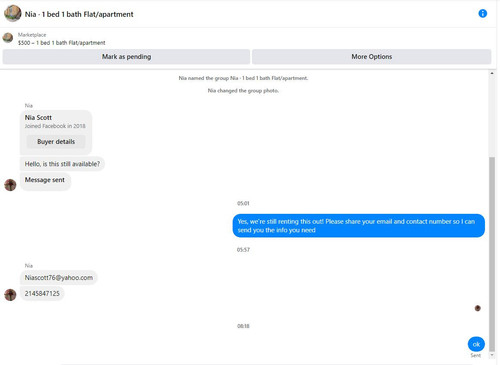Click "Joined Facebook in 2018" text
The image size is (500, 365).
(x=55, y=126)
